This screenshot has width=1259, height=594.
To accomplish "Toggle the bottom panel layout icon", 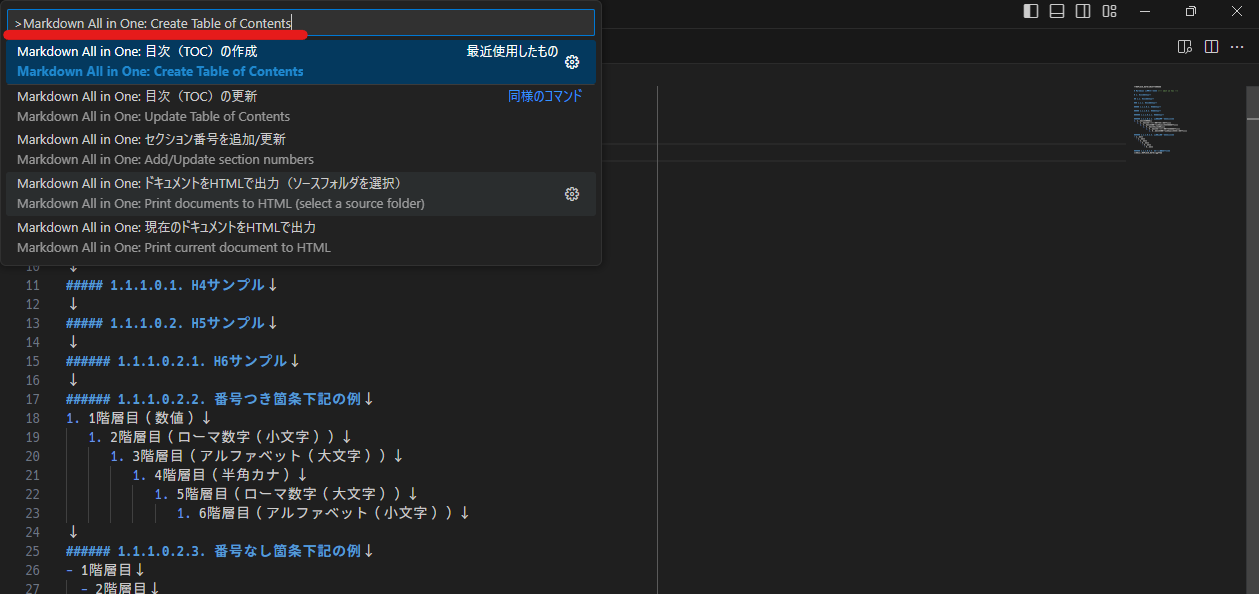I will pos(1057,11).
